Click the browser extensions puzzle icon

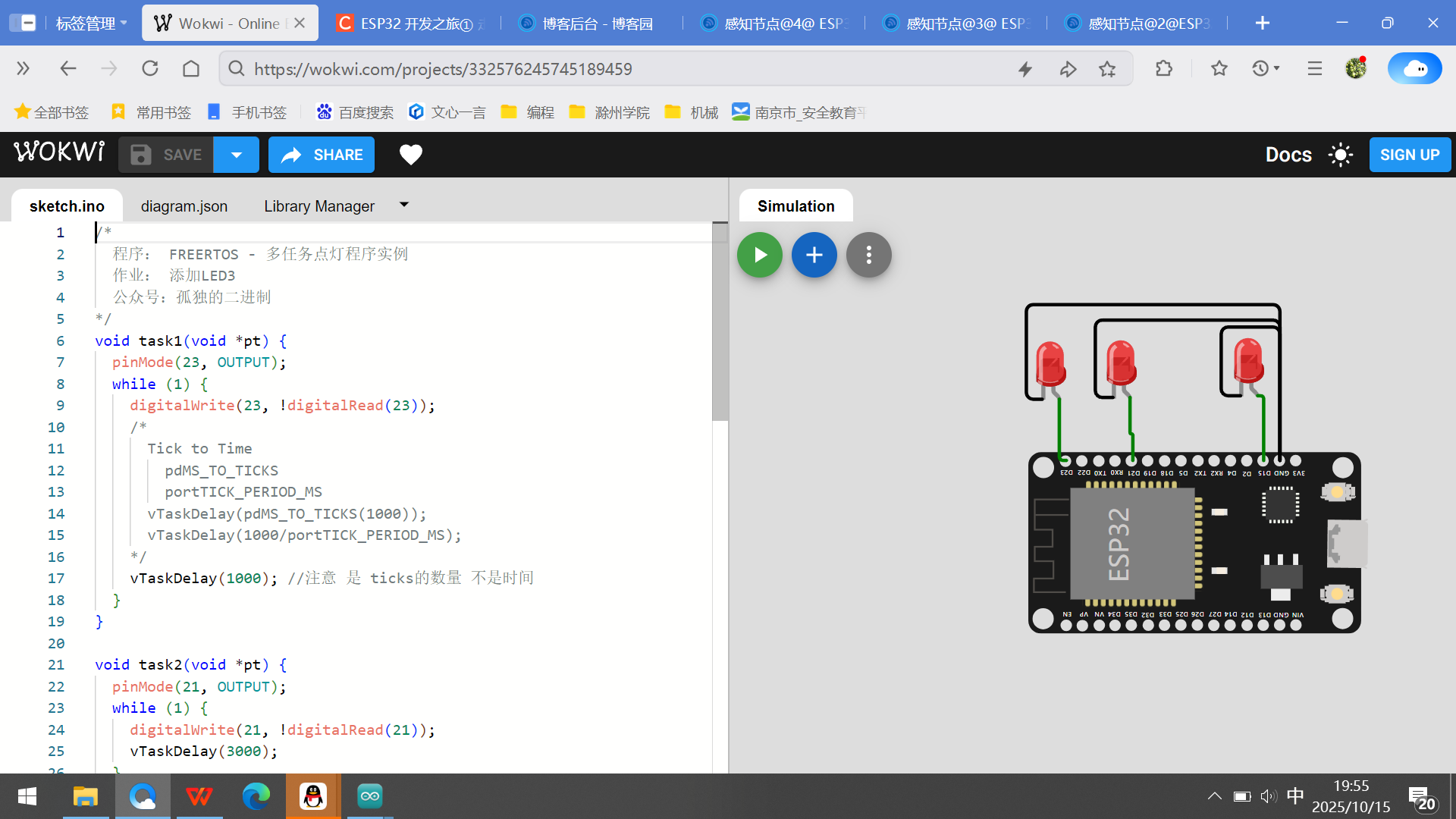(x=1163, y=69)
